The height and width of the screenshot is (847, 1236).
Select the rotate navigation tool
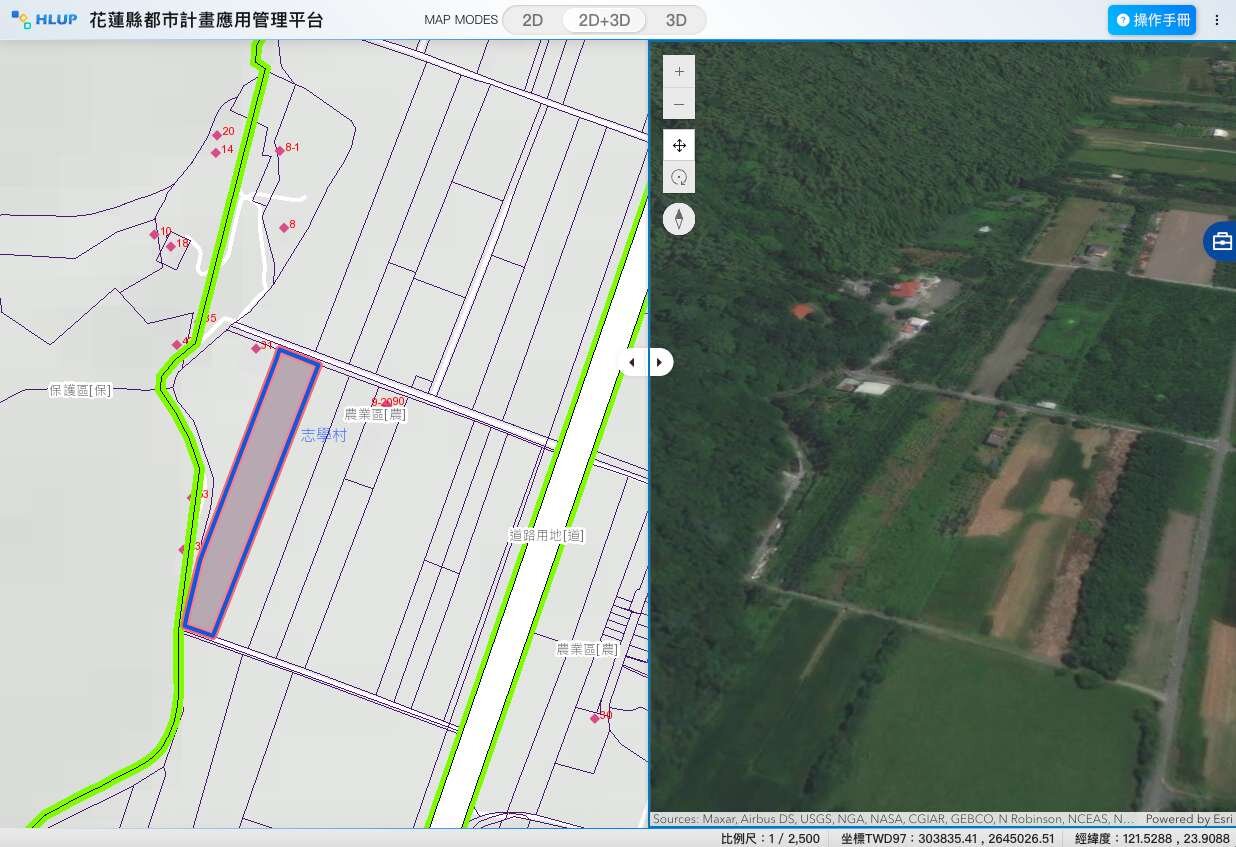click(679, 178)
